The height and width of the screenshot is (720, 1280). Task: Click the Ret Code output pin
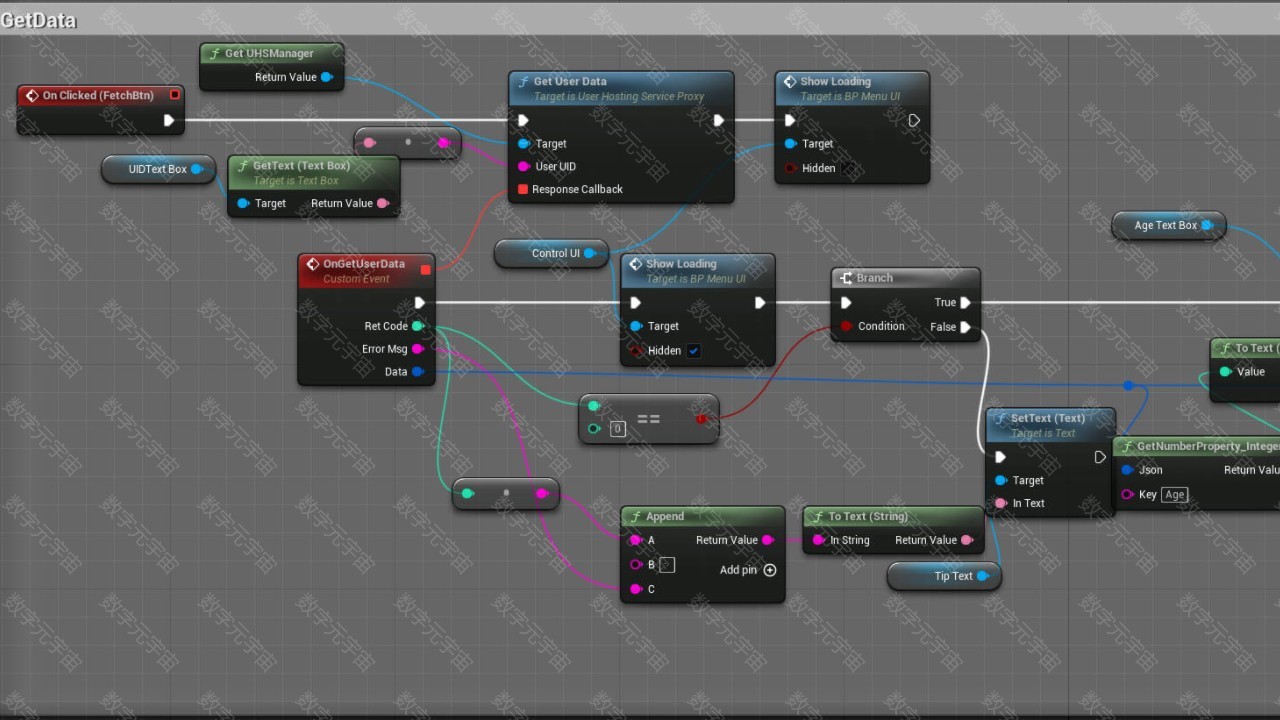coord(418,326)
